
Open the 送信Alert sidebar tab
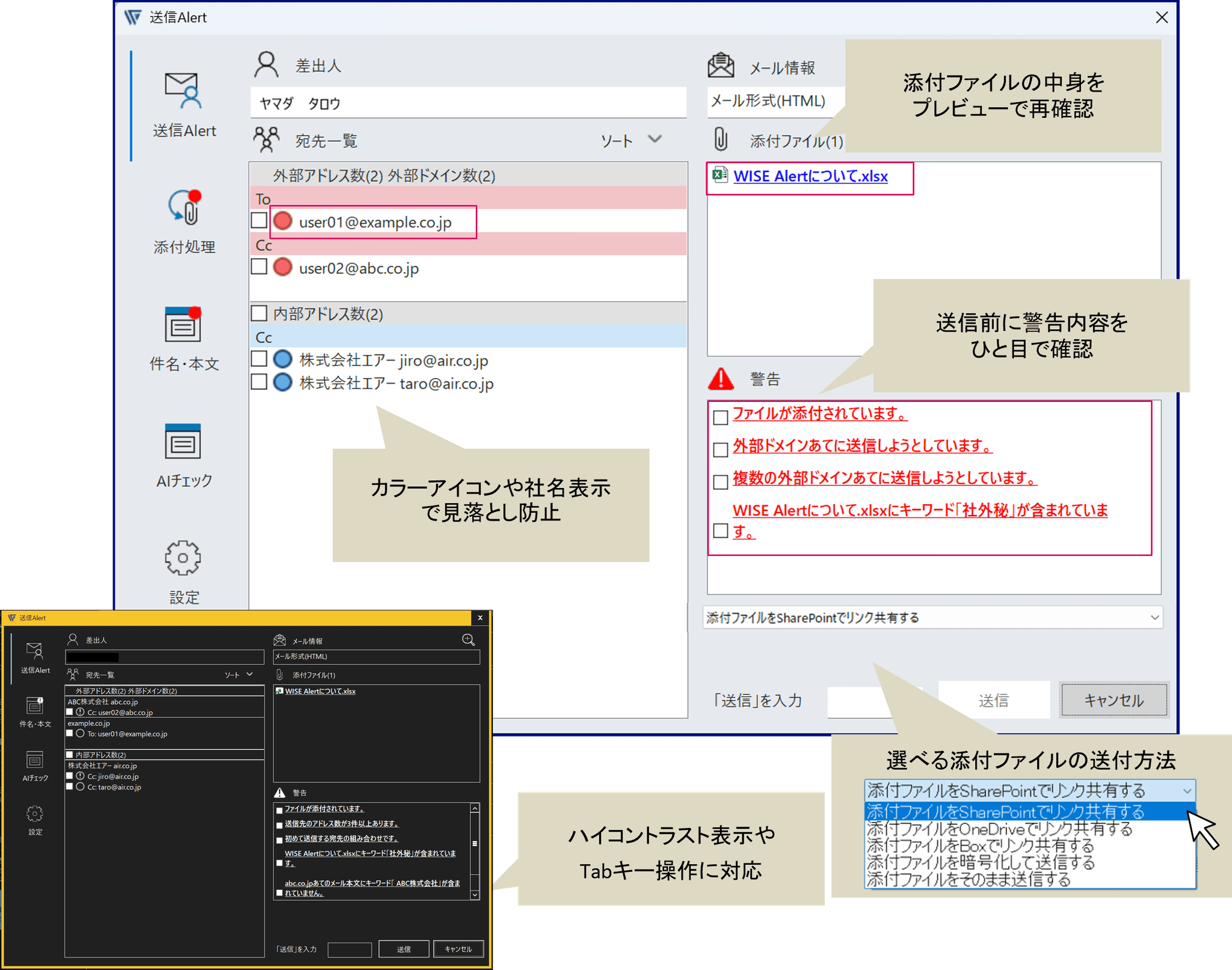coord(184,106)
